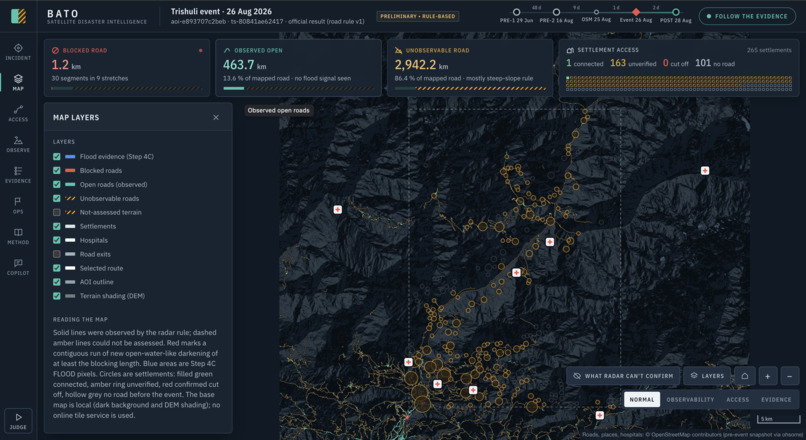The width and height of the screenshot is (806, 440).
Task: Switch to Access map mode
Action: (738, 399)
